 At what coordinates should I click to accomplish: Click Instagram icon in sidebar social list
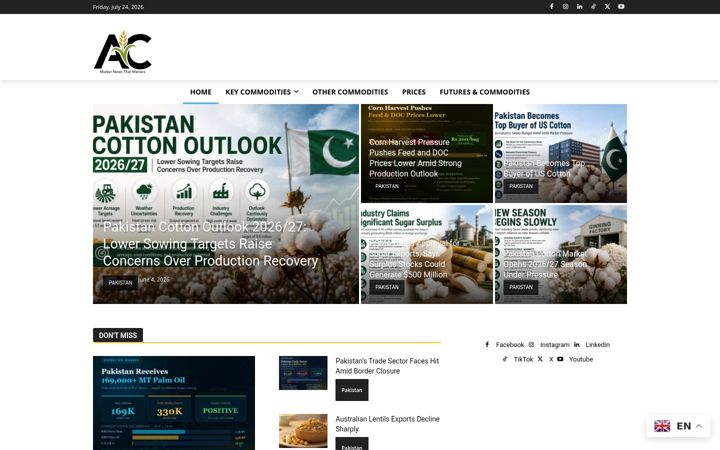pyautogui.click(x=531, y=344)
